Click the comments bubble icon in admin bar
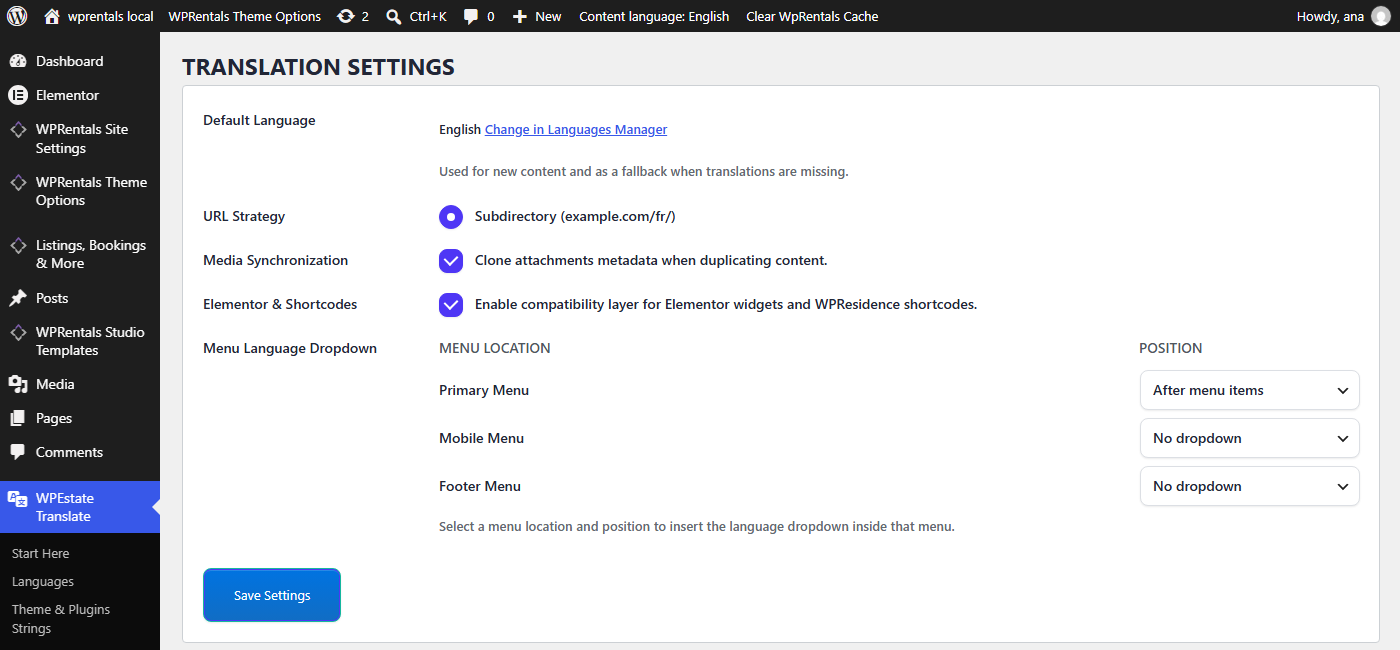This screenshot has height=650, width=1400. 471,16
